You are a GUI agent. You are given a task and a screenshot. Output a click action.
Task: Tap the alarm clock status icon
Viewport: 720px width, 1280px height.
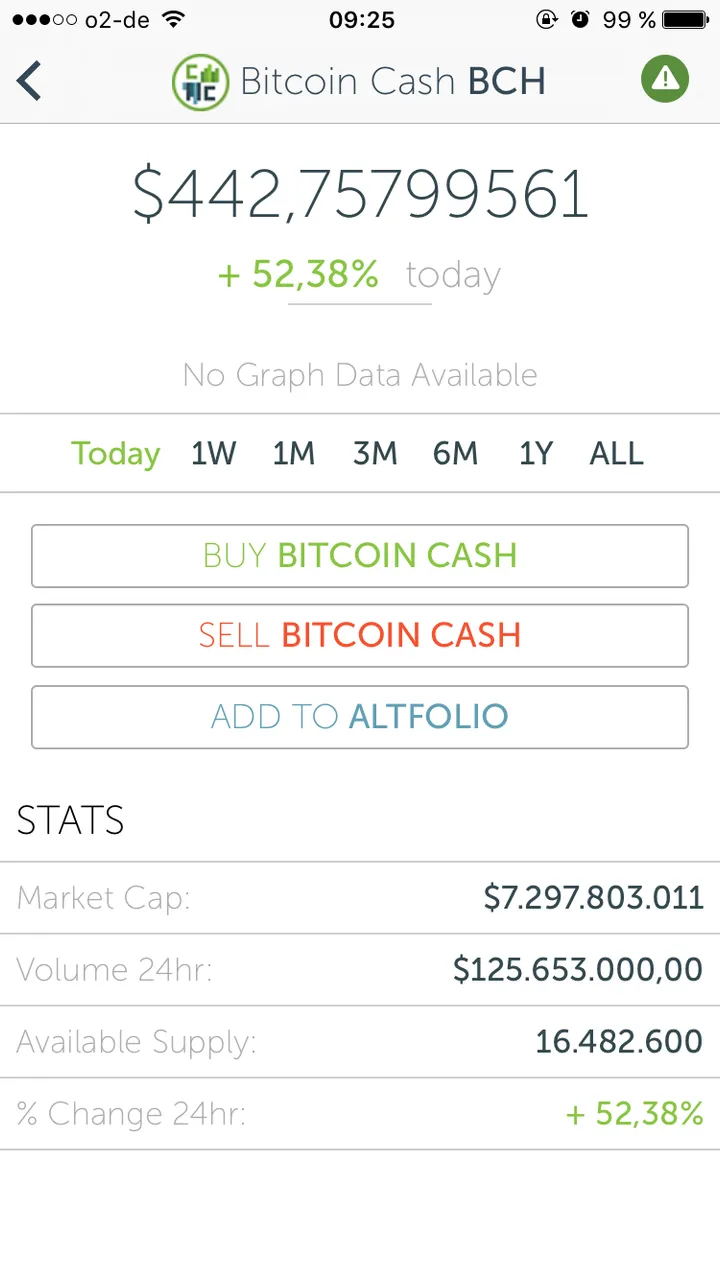point(581,19)
